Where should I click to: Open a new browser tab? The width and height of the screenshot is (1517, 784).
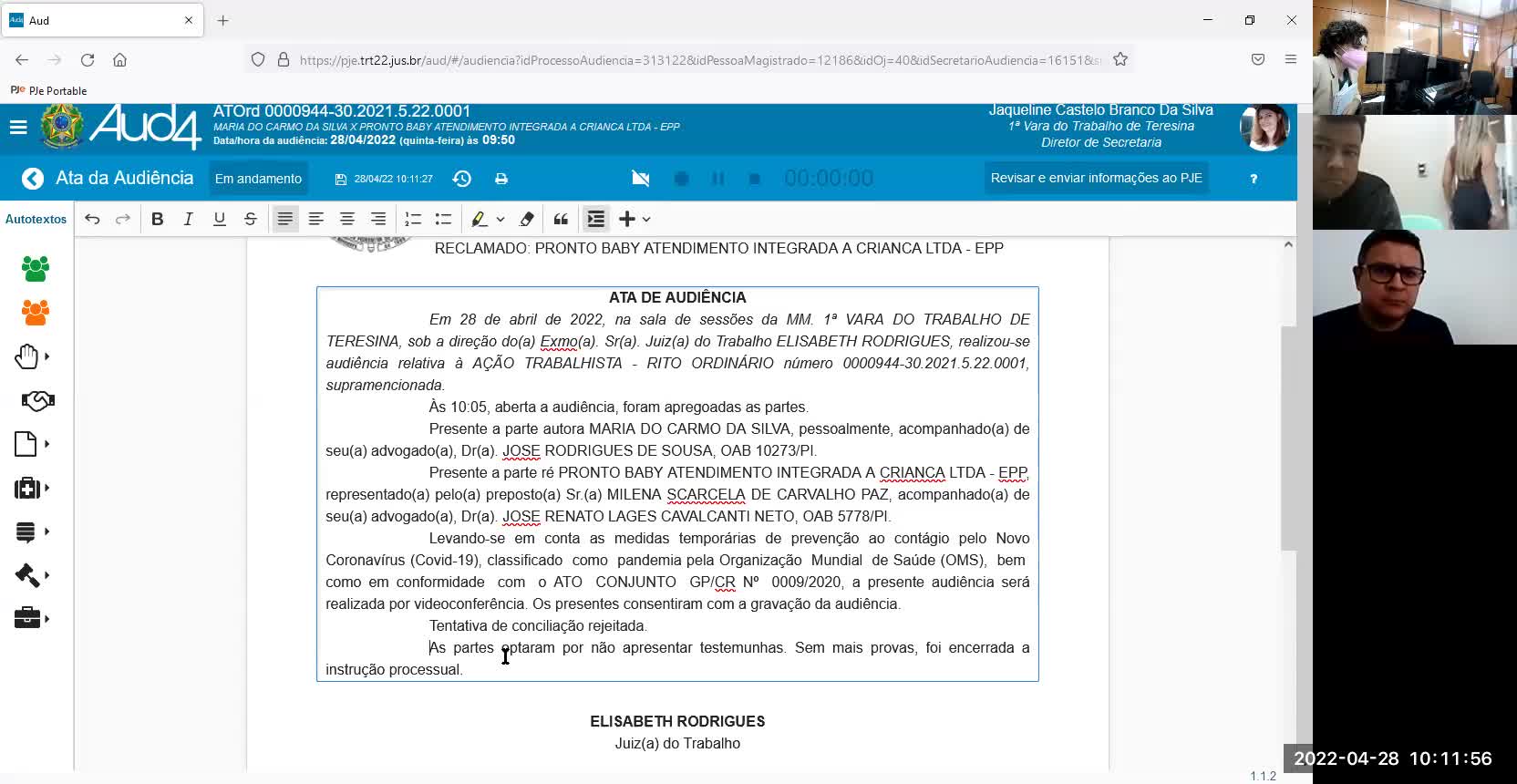point(223,20)
